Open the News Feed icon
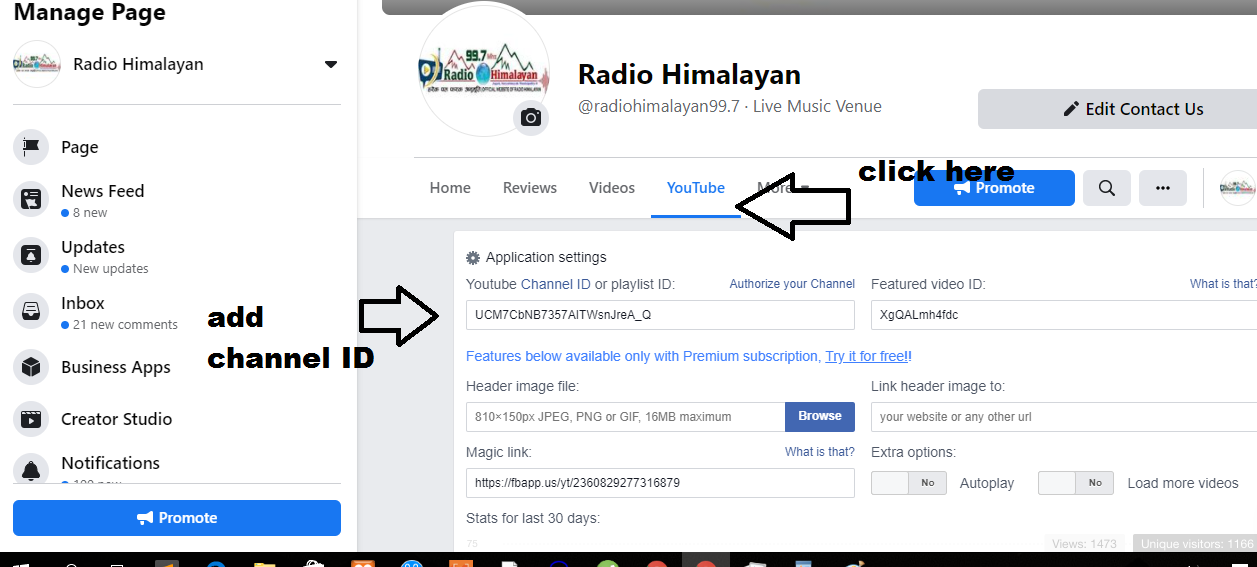The image size is (1257, 567). (31, 199)
